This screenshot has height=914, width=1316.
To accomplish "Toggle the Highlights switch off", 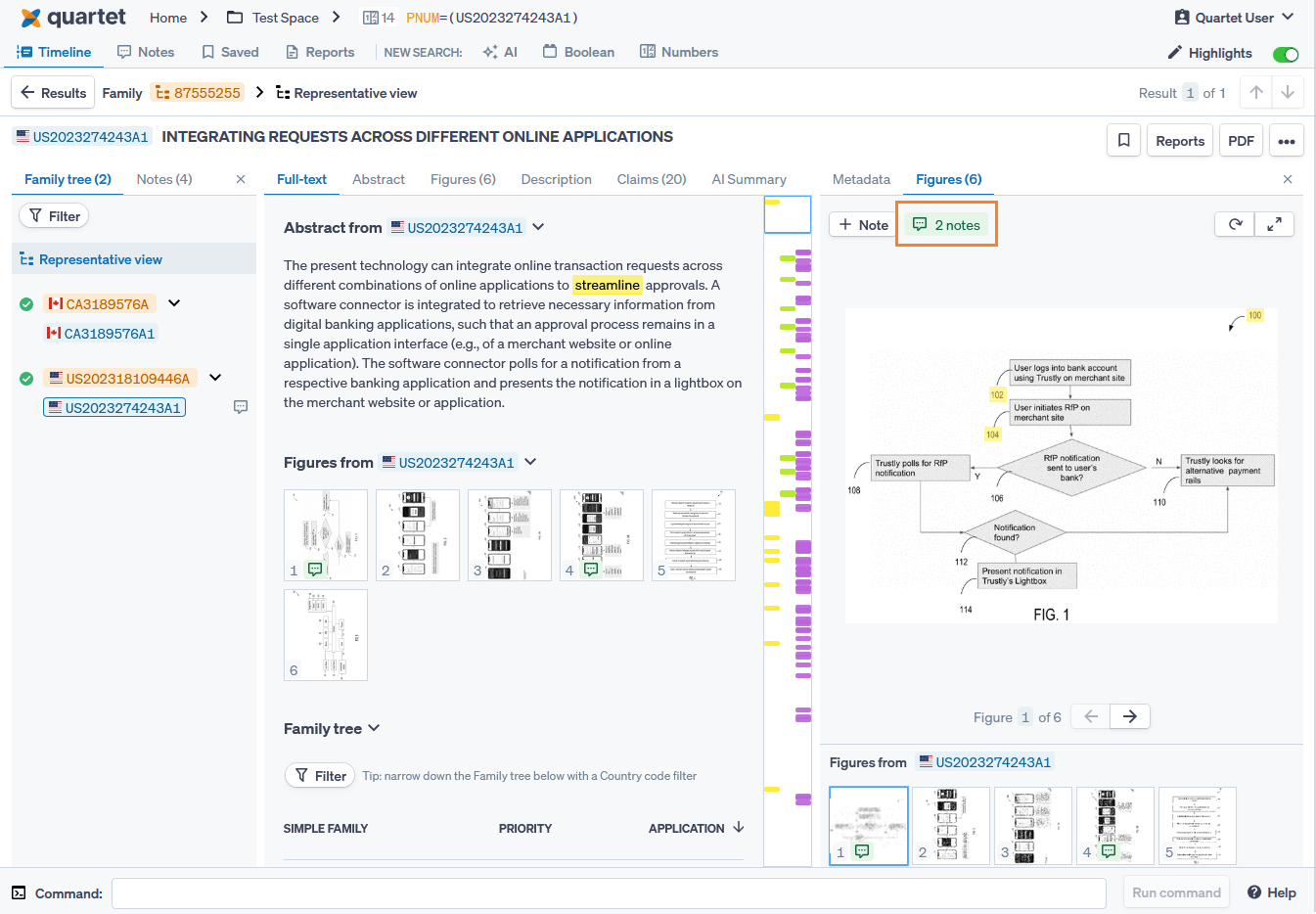I will [x=1285, y=54].
